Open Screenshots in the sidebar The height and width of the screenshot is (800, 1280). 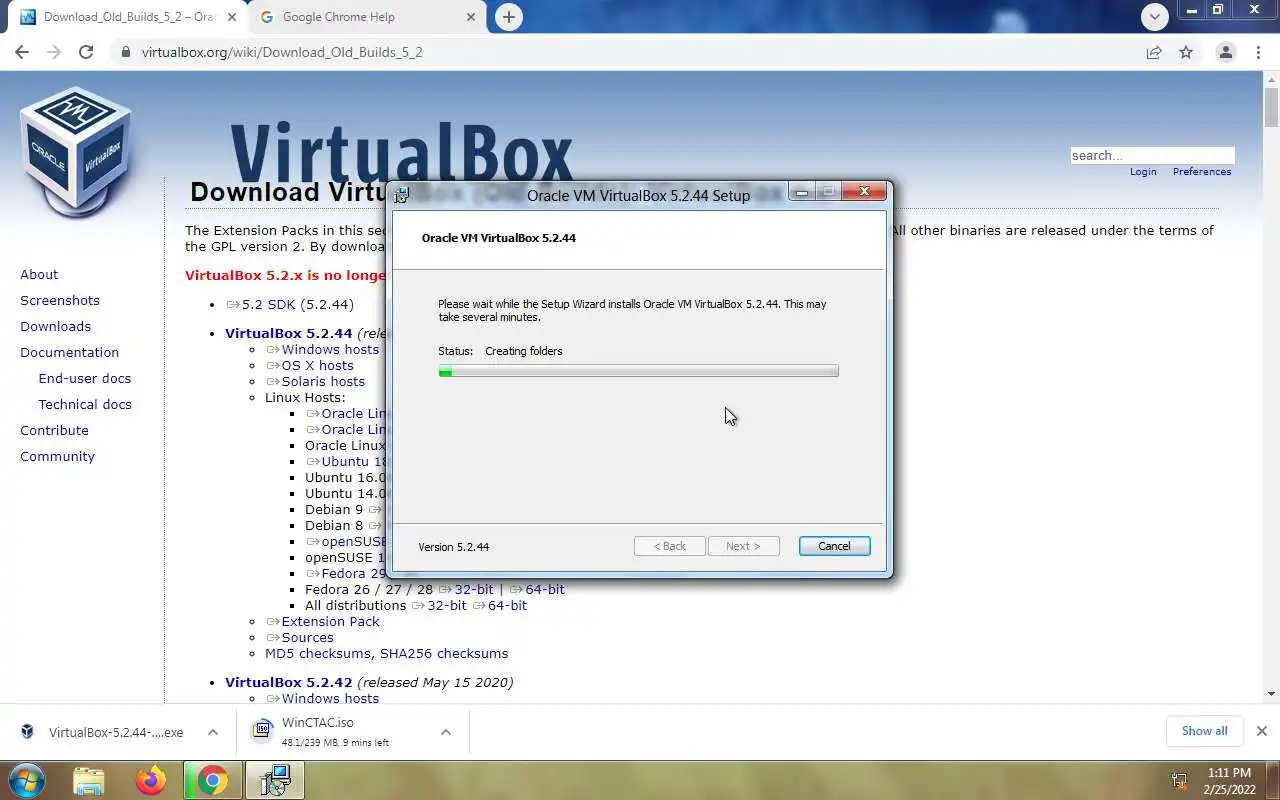60,300
